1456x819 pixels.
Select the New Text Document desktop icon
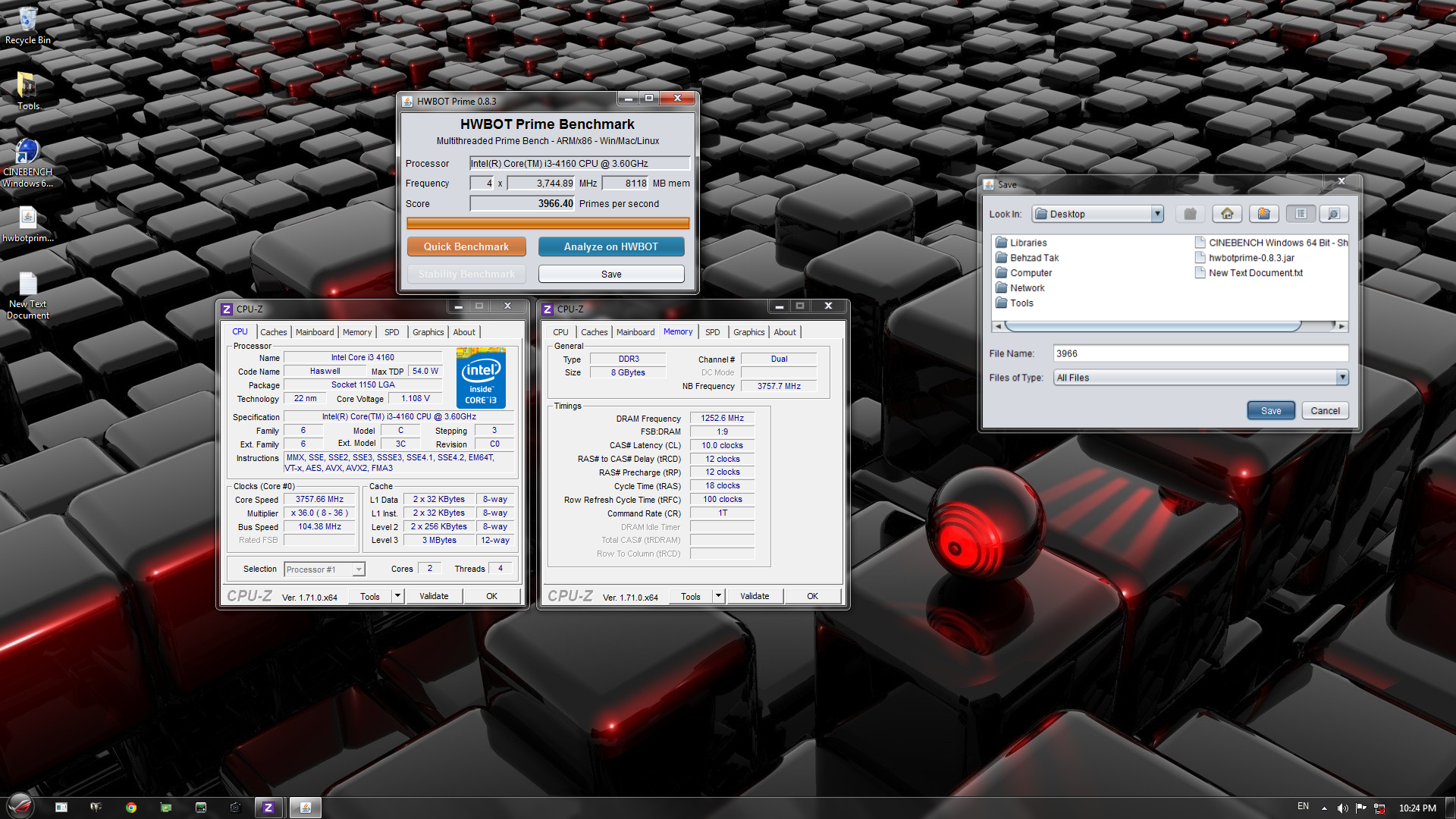[27, 296]
